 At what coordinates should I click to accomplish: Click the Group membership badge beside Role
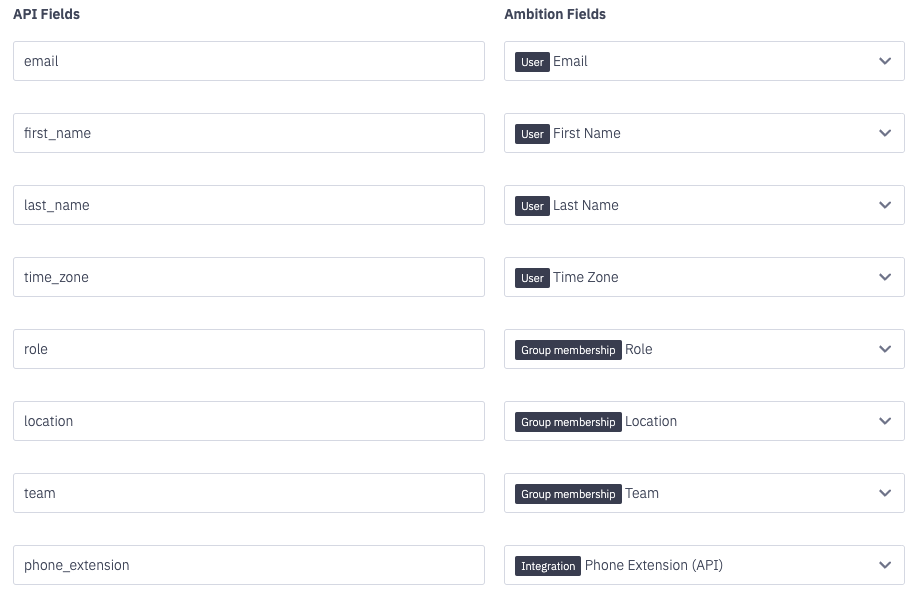pos(568,349)
